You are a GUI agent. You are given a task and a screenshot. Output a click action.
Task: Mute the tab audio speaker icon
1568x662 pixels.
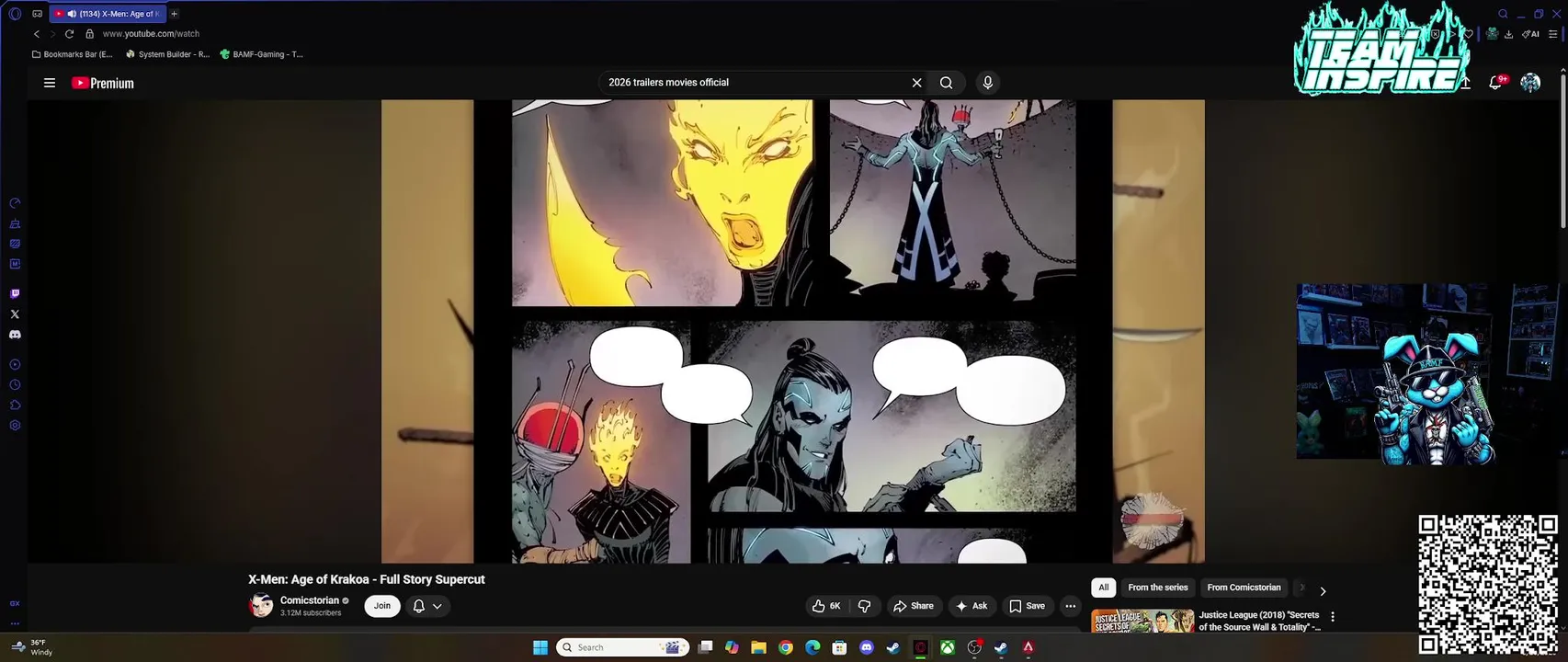(x=72, y=14)
